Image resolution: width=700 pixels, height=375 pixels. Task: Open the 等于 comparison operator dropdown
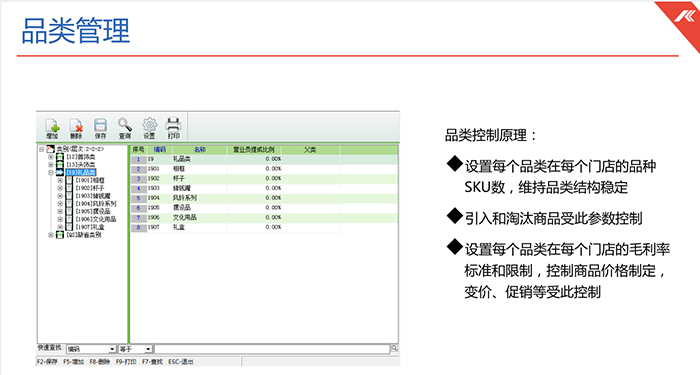coord(148,349)
